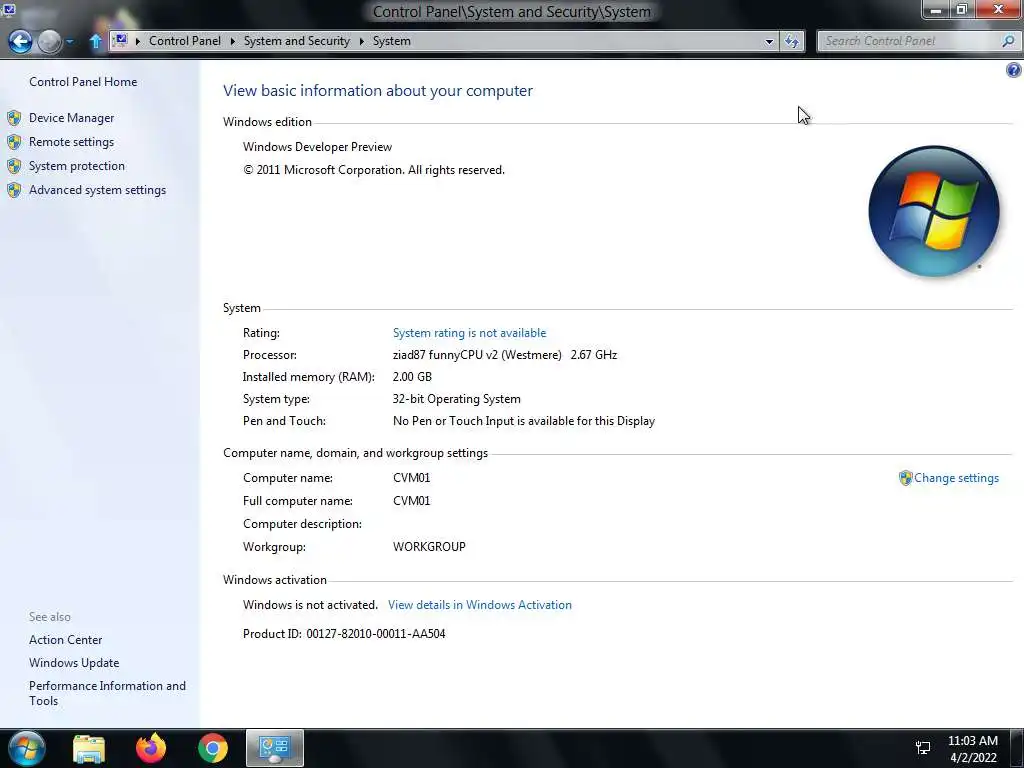Viewport: 1024px width, 768px height.
Task: Click the Control Panel icon in address bar
Action: coord(120,40)
